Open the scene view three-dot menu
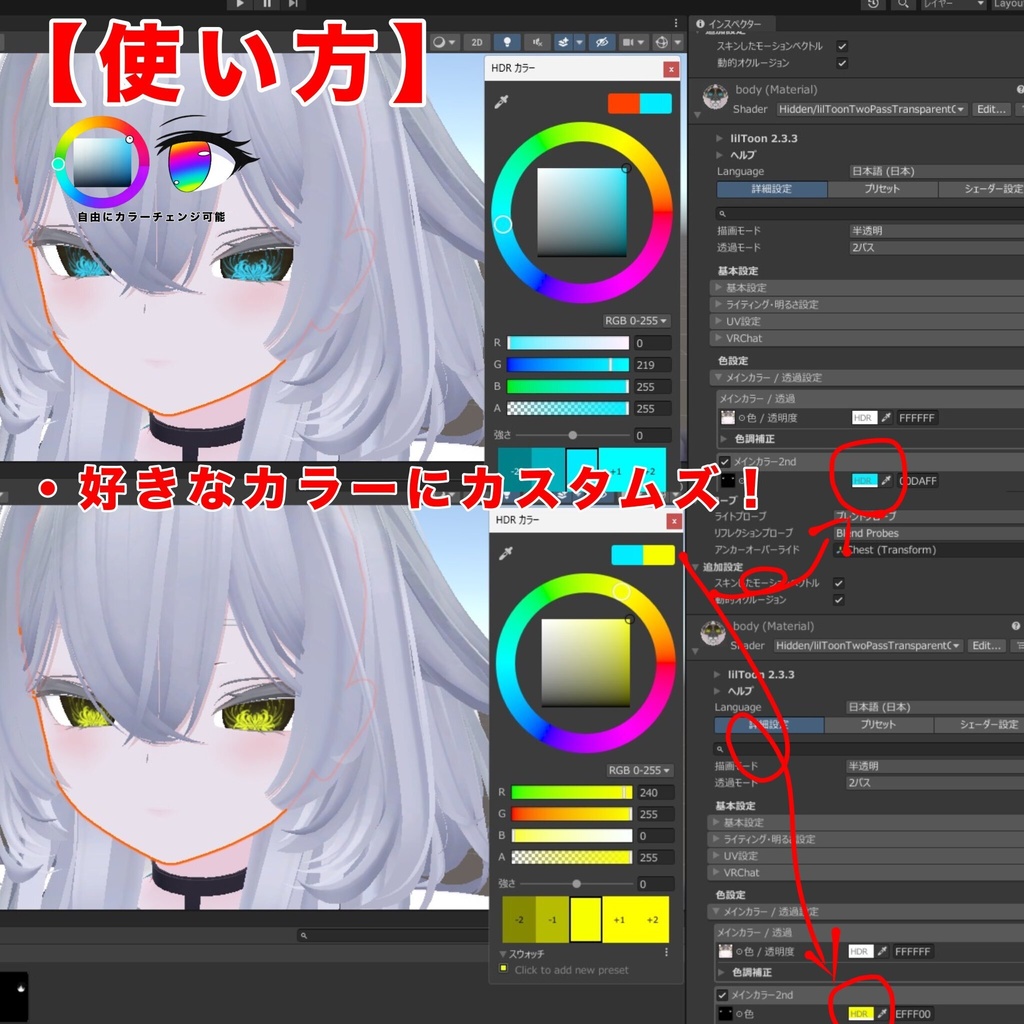Image resolution: width=1024 pixels, height=1024 pixels. 676,24
